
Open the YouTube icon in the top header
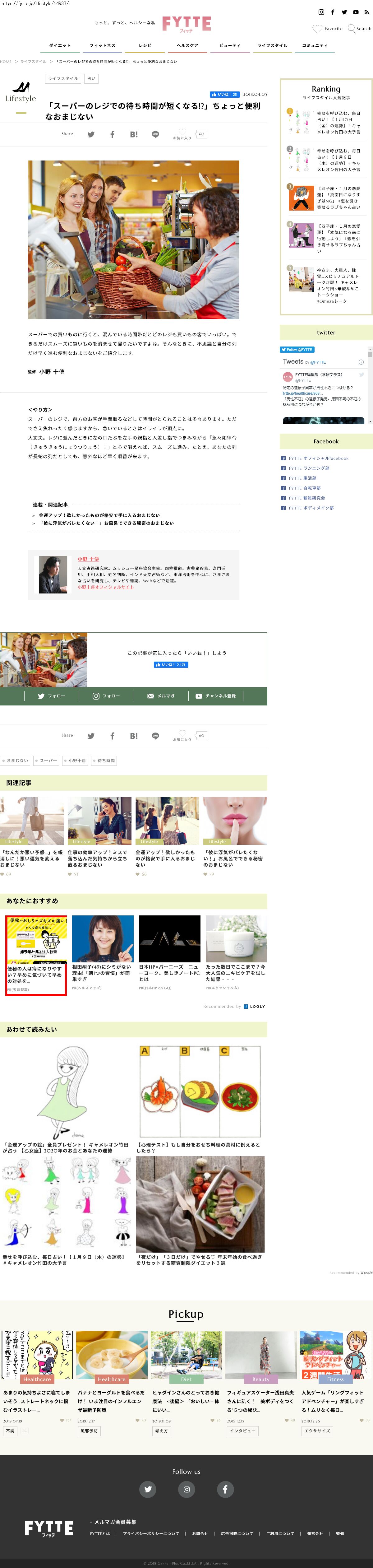pos(355,12)
